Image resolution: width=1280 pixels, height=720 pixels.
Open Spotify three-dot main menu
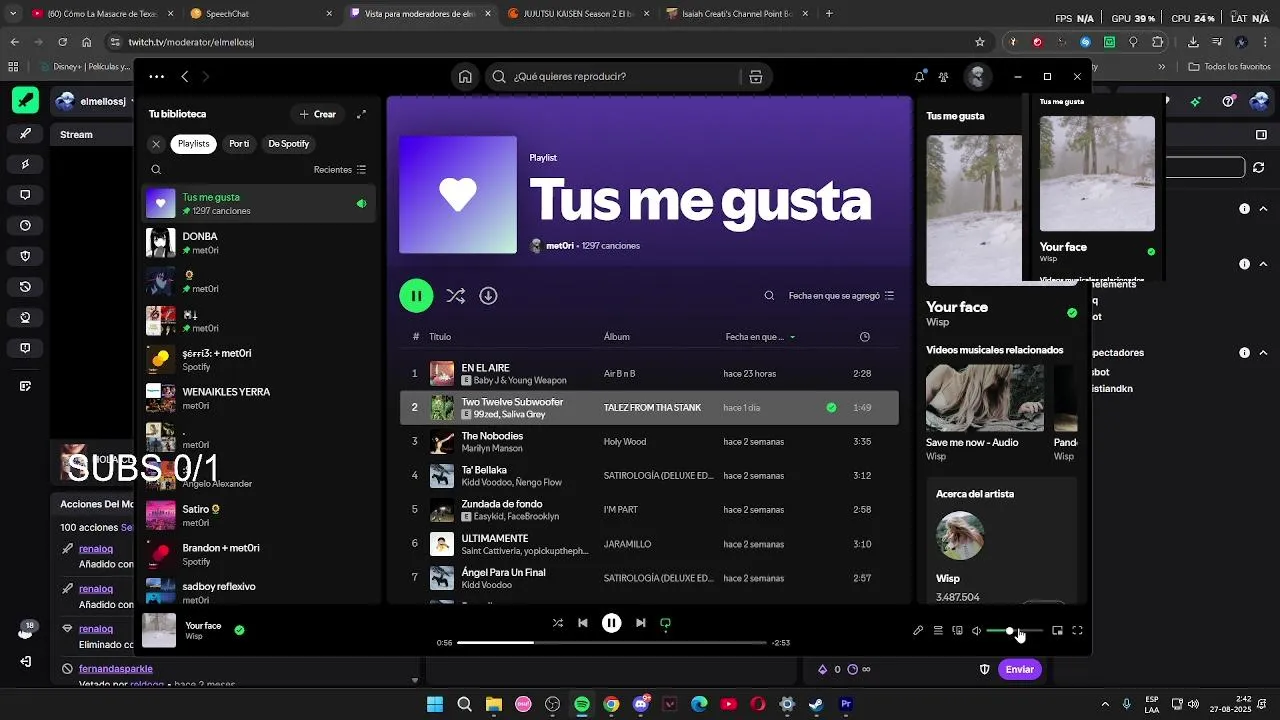pyautogui.click(x=156, y=77)
